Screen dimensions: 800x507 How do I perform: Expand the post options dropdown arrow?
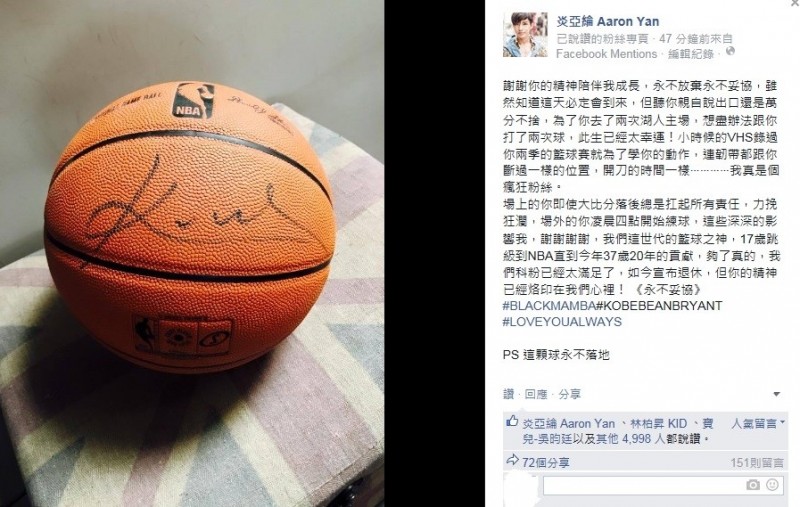[777, 394]
